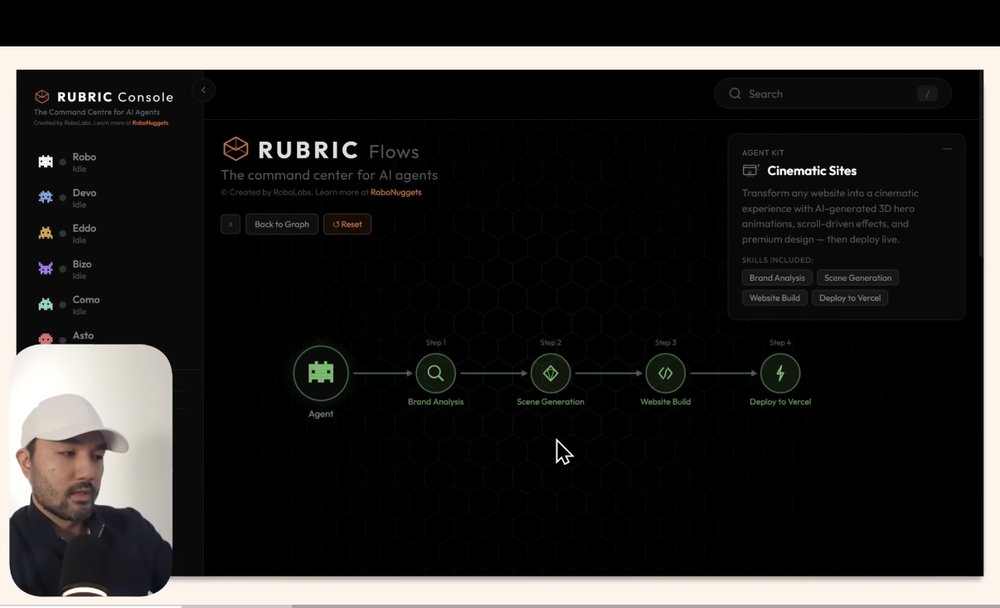Select the Robo agent invader icon
Screen dimensions: 1000x608
coord(45,161)
